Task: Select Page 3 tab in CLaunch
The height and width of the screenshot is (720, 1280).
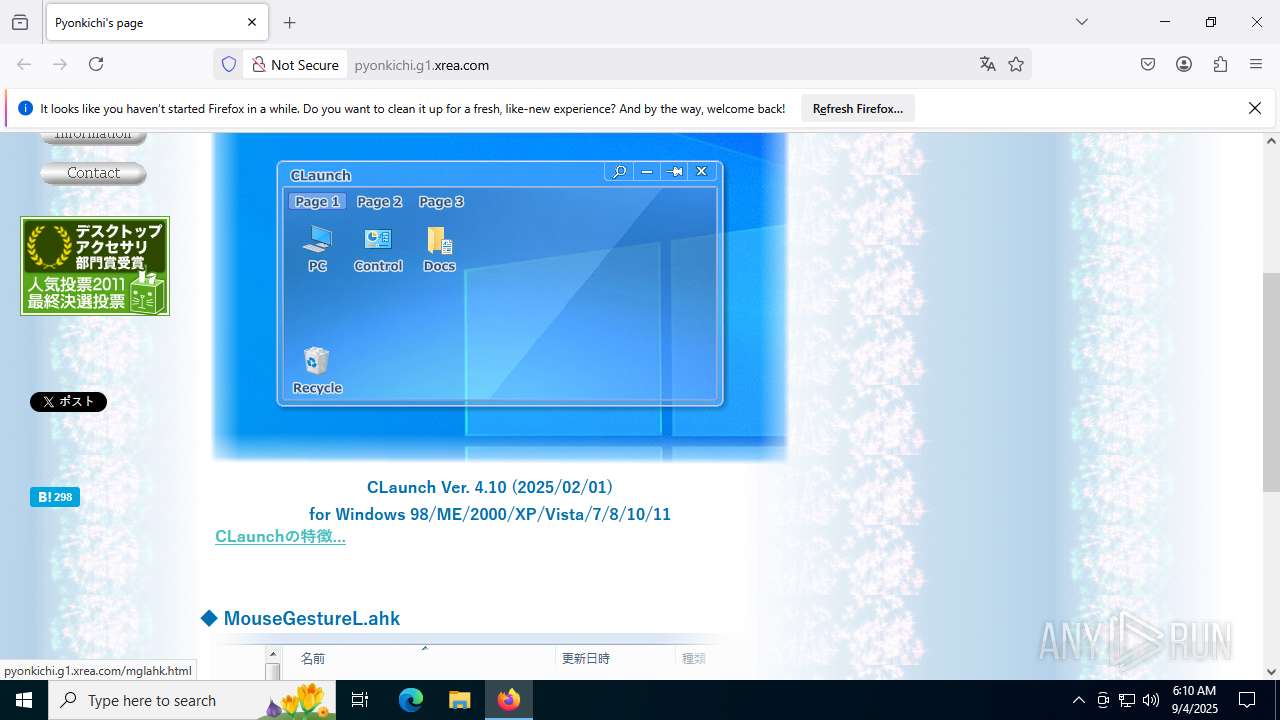Action: [441, 201]
